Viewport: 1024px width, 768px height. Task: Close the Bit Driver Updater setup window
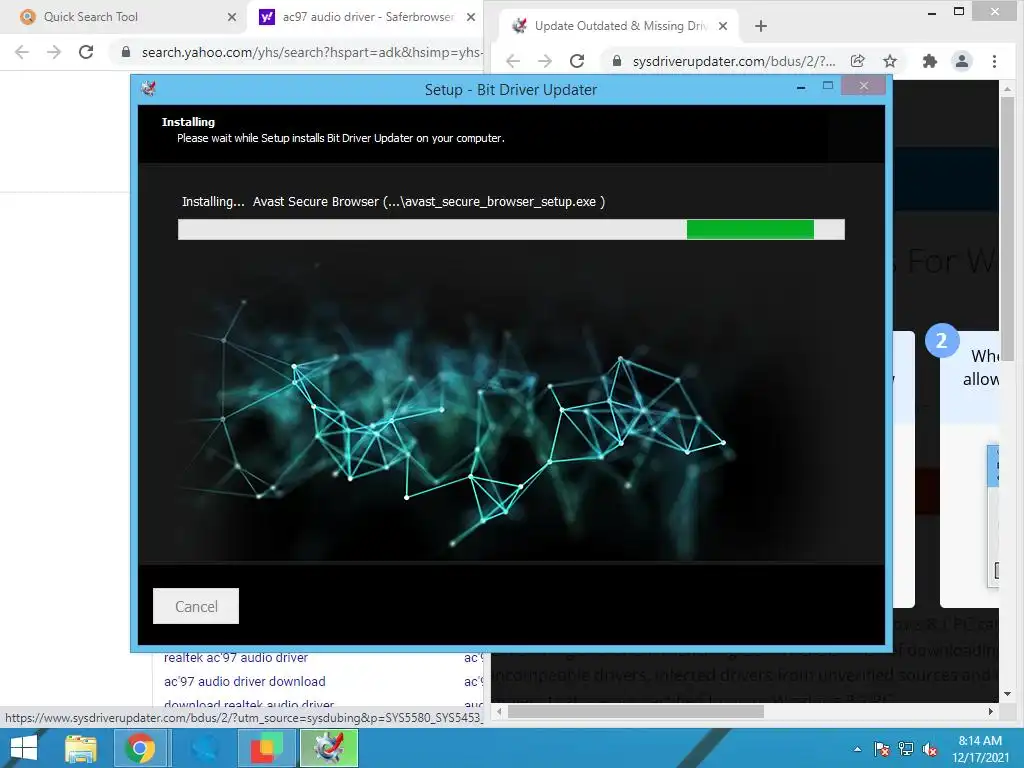pos(863,86)
